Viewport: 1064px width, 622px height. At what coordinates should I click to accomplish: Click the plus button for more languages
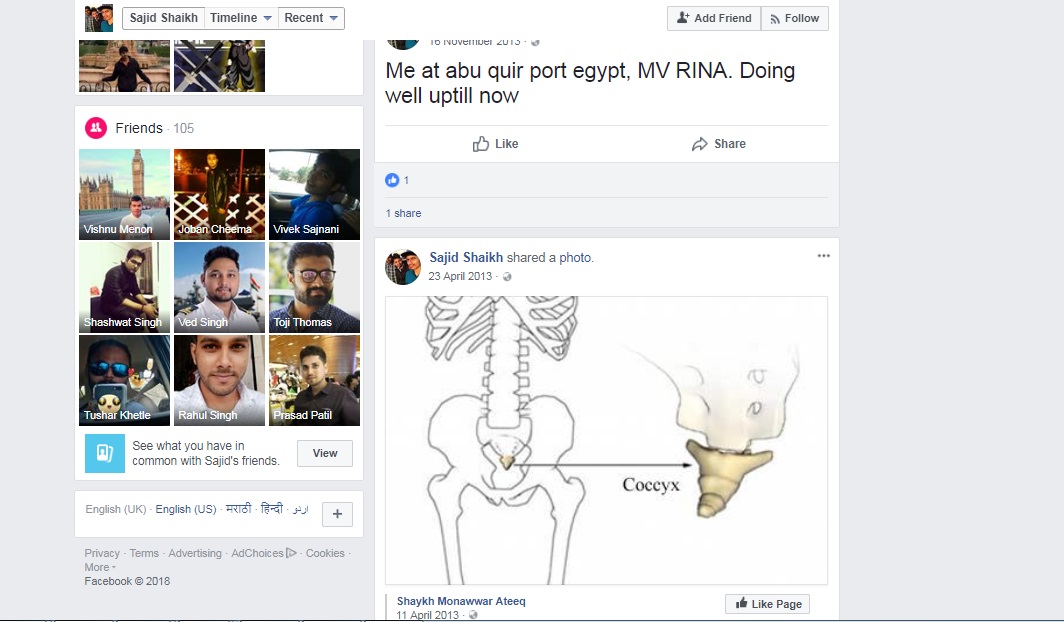[x=337, y=514]
